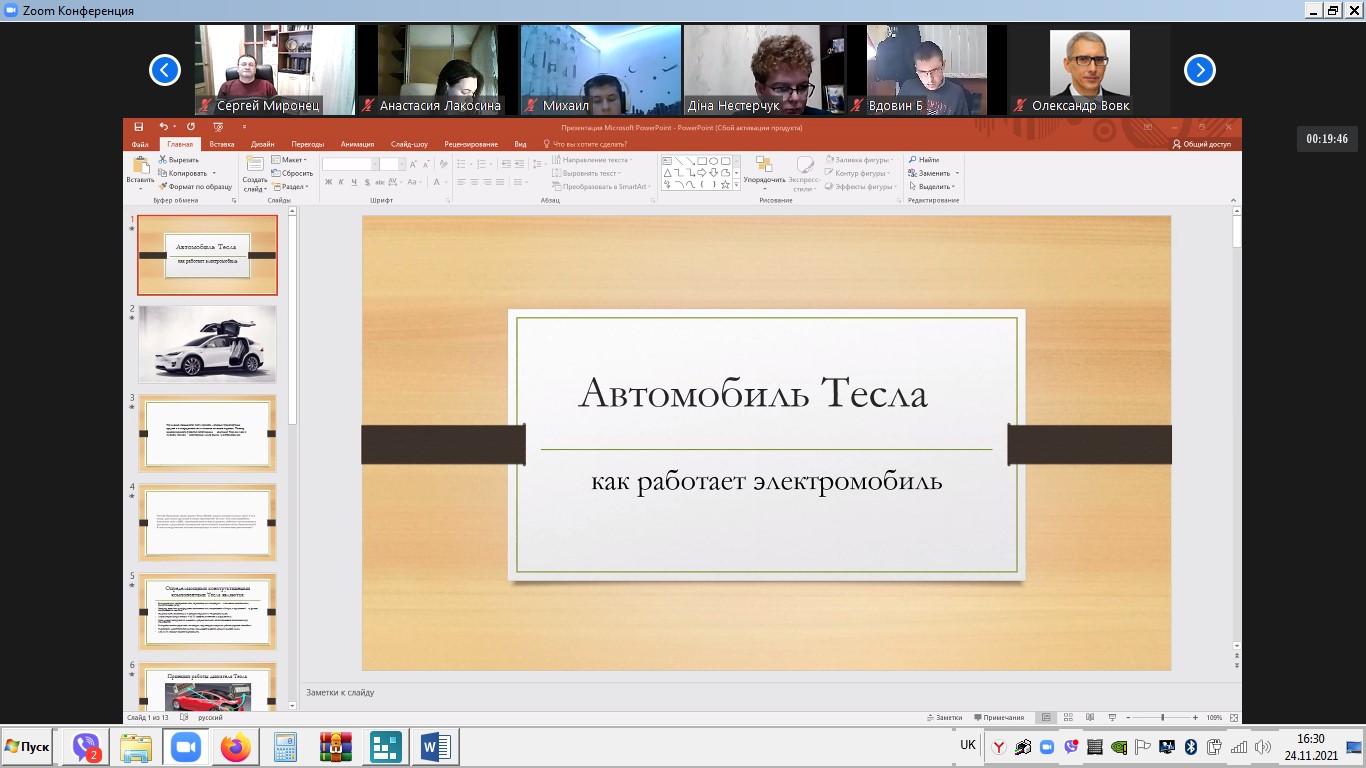Click the Общий доступ share button
The width and height of the screenshot is (1366, 768).
pyautogui.click(x=1201, y=144)
